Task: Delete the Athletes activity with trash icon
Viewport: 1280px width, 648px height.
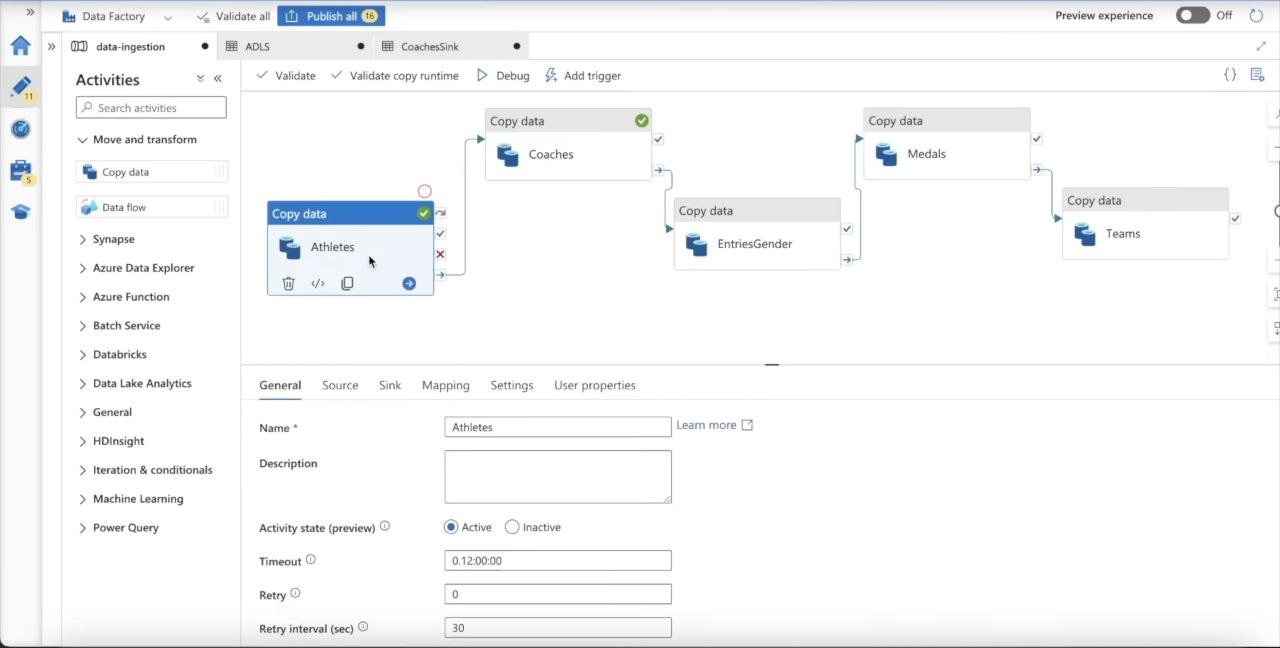Action: pyautogui.click(x=288, y=284)
